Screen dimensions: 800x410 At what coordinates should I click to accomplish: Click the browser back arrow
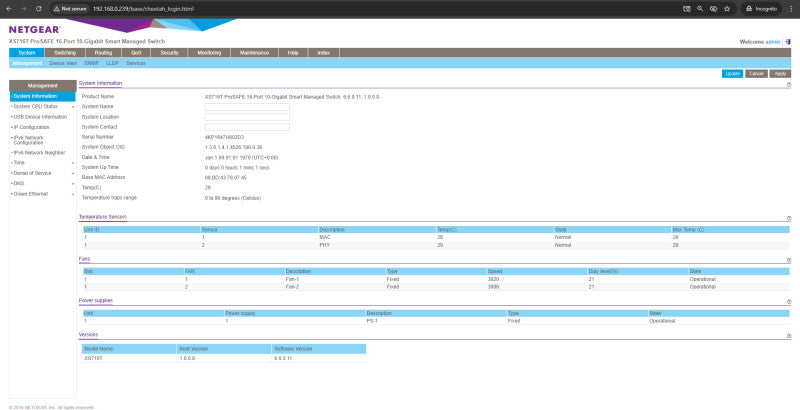[9, 9]
